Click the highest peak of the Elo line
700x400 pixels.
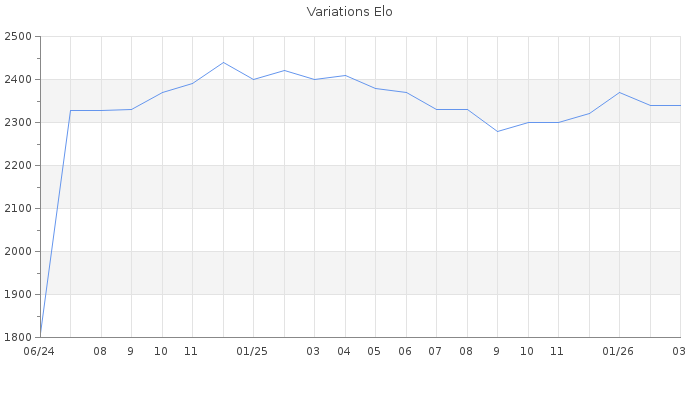[223, 62]
